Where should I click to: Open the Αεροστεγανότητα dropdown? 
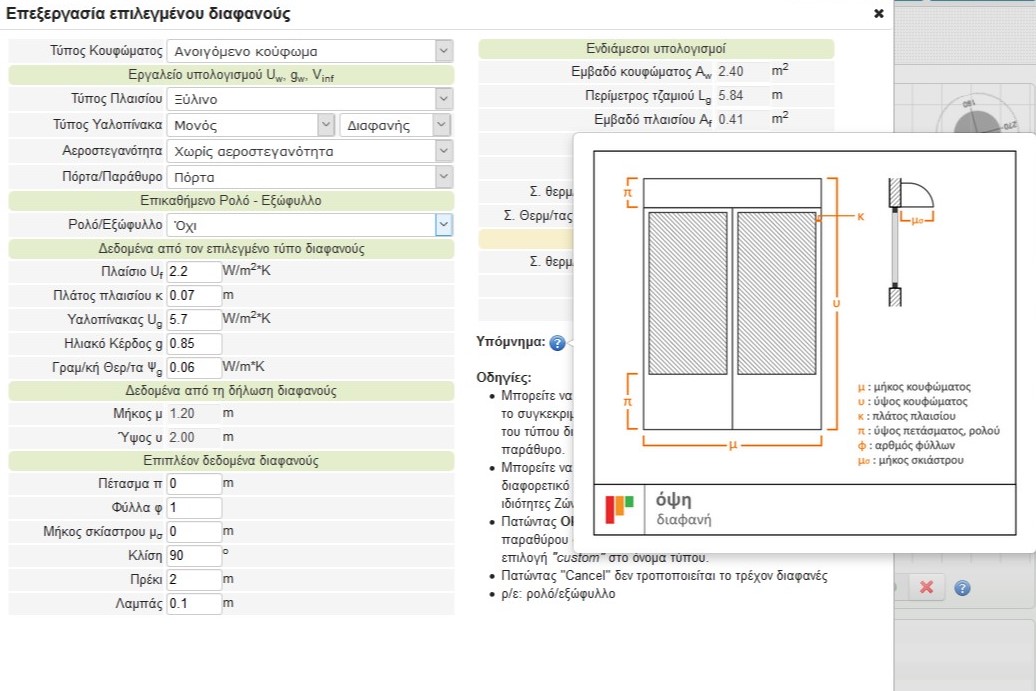click(310, 151)
